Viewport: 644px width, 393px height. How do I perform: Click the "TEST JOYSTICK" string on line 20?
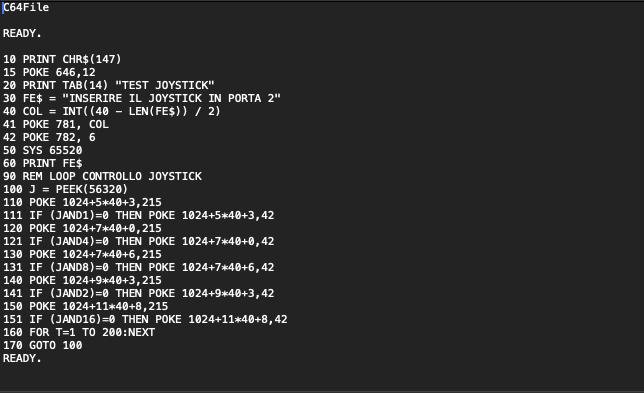165,85
